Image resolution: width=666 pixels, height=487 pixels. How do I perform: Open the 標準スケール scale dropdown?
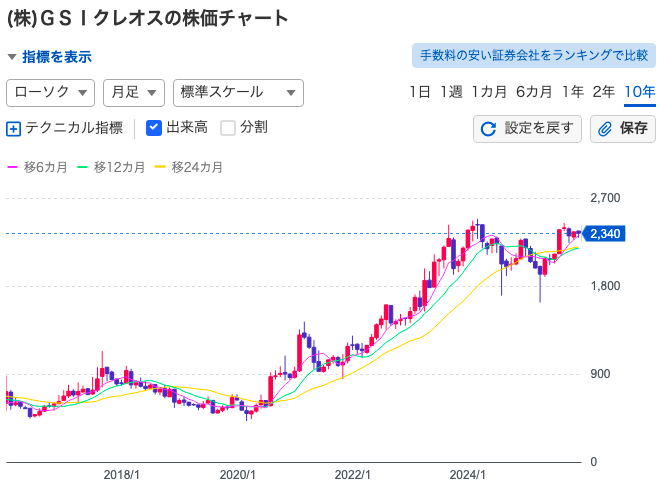237,92
